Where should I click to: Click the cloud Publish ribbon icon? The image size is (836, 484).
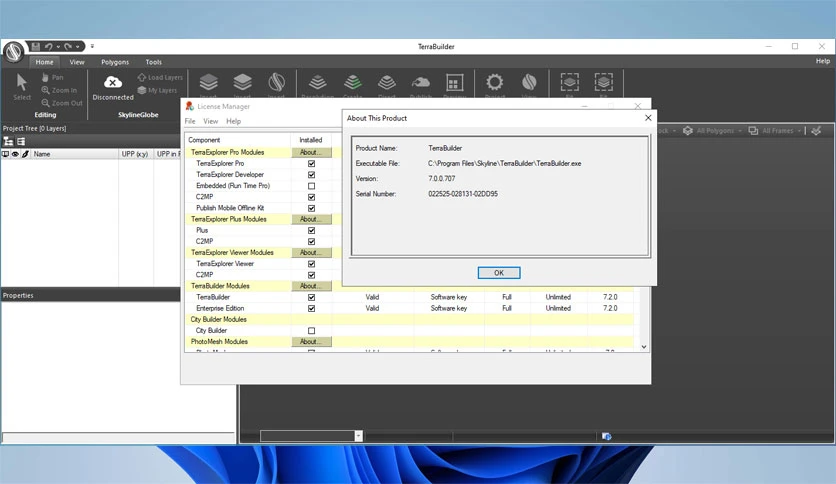pyautogui.click(x=421, y=83)
